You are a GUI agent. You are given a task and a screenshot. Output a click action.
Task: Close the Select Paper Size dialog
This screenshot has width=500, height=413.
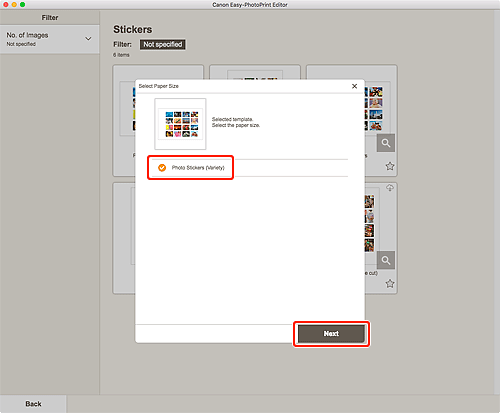coord(354,86)
